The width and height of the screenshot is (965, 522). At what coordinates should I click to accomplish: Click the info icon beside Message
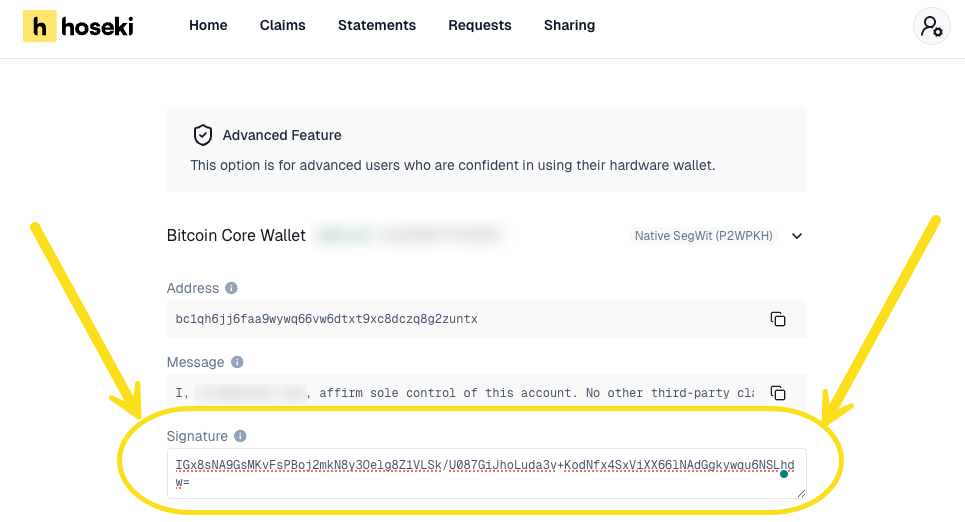tap(237, 362)
